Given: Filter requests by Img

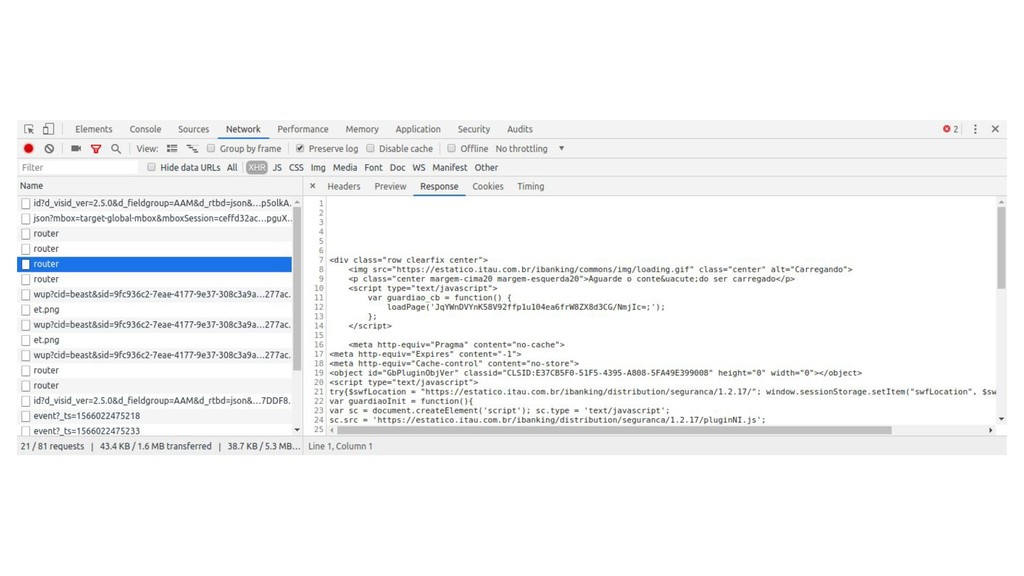Looking at the screenshot, I should tap(318, 168).
